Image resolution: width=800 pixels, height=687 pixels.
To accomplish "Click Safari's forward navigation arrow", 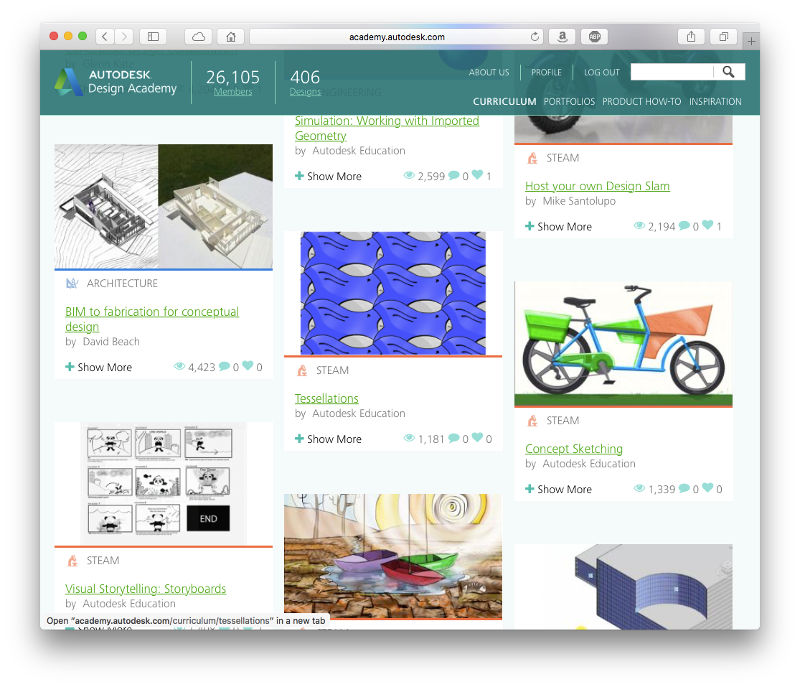I will (x=124, y=36).
